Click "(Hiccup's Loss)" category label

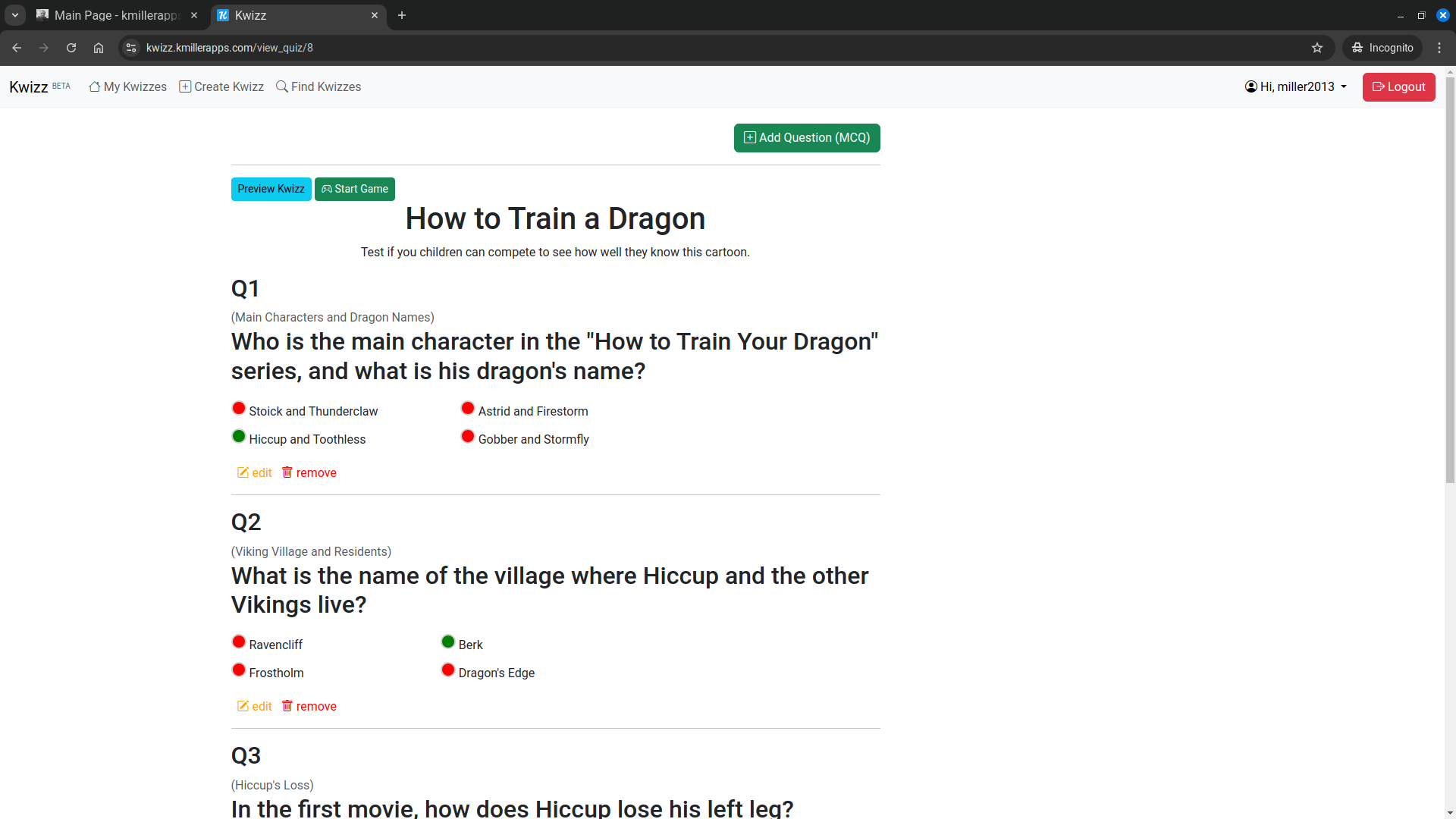point(272,786)
